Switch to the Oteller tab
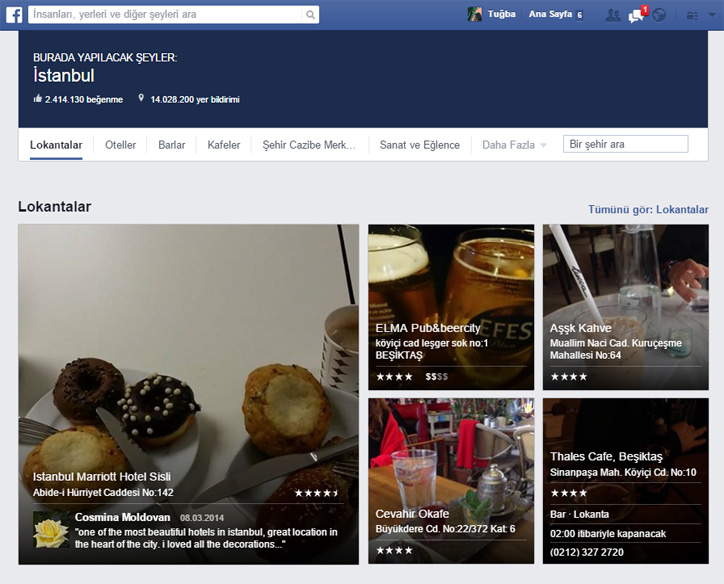 tap(121, 145)
